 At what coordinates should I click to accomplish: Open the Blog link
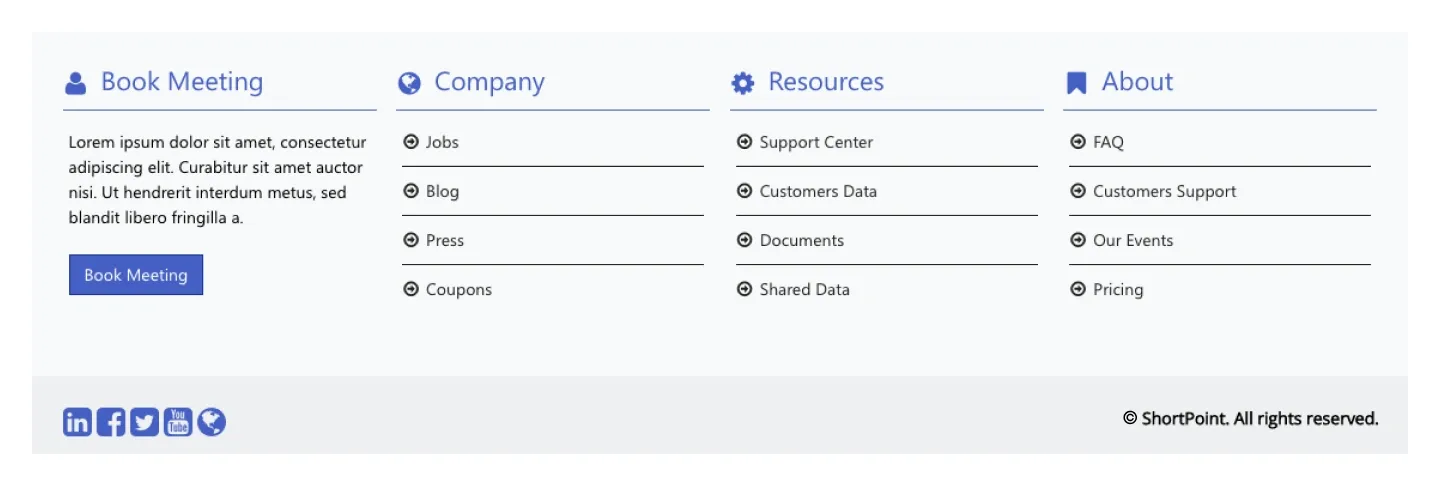click(442, 191)
